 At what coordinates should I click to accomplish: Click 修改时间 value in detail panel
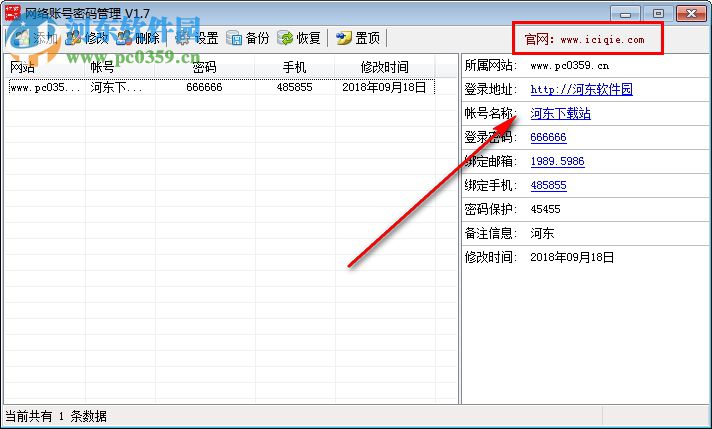[572, 257]
